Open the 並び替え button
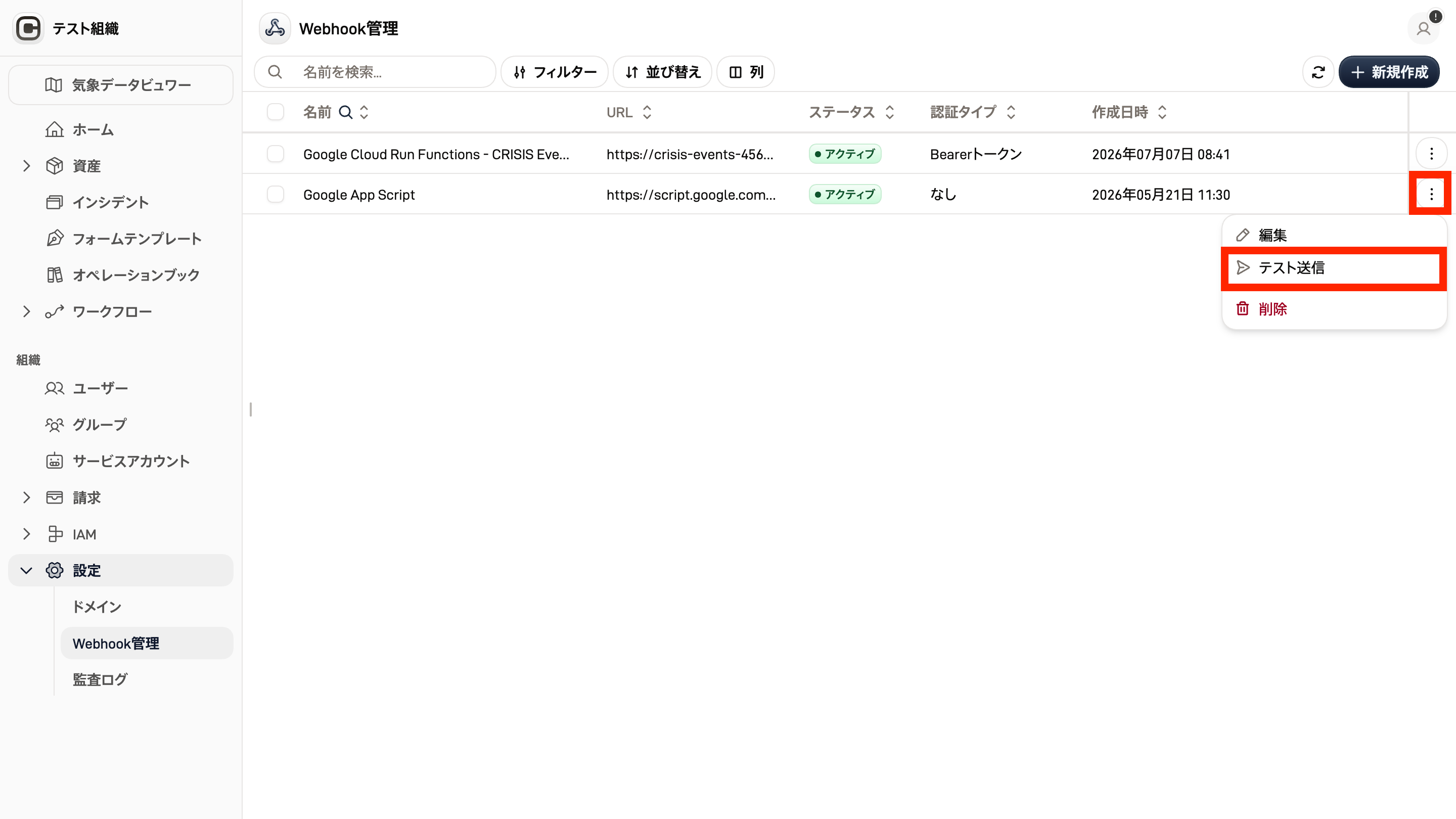This screenshot has height=819, width=1456. tap(662, 72)
